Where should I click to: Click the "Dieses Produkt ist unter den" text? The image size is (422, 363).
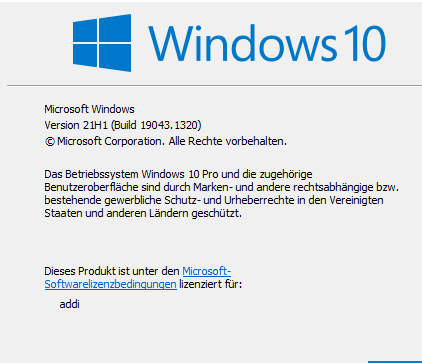click(112, 271)
